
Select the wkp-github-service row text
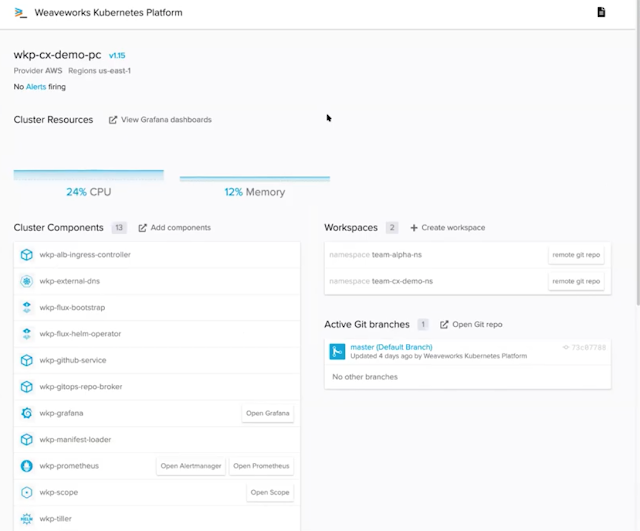click(x=73, y=360)
